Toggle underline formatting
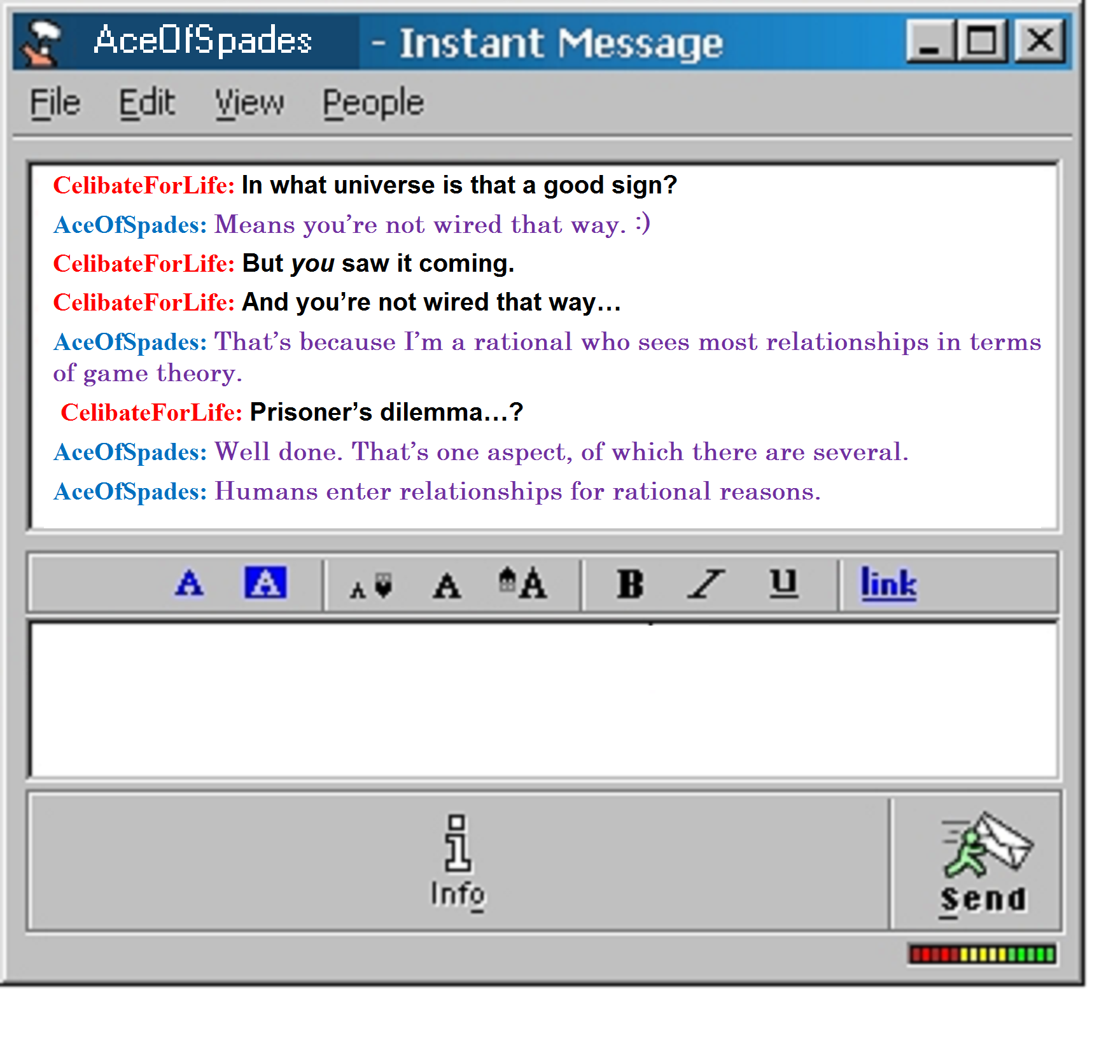This screenshot has height=1064, width=1120. pos(783,583)
